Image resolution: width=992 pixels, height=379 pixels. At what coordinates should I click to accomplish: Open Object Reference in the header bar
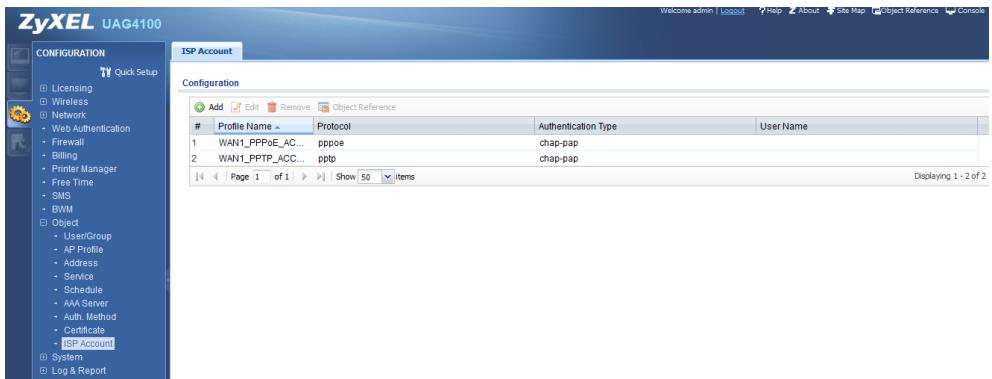tap(905, 11)
